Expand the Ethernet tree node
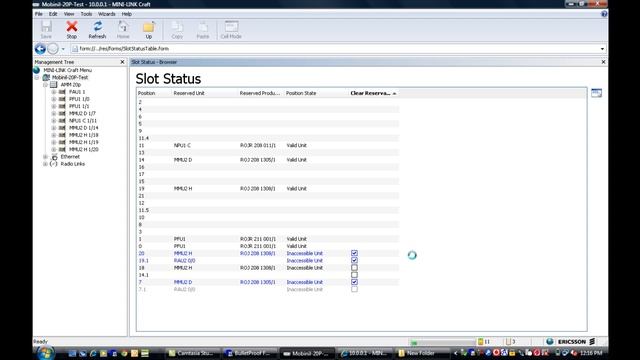This screenshot has height=360, width=640. point(45,157)
